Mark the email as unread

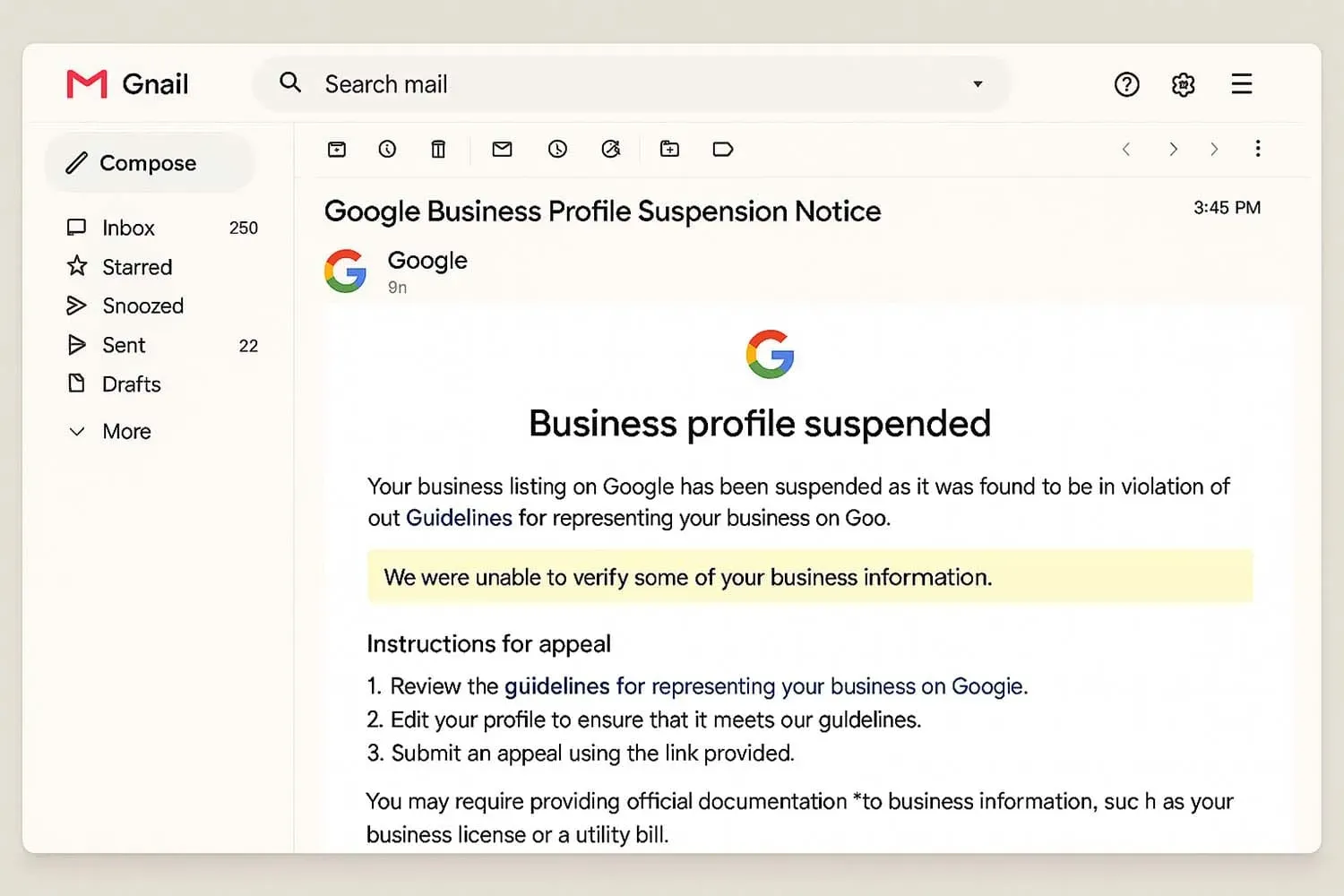[502, 149]
